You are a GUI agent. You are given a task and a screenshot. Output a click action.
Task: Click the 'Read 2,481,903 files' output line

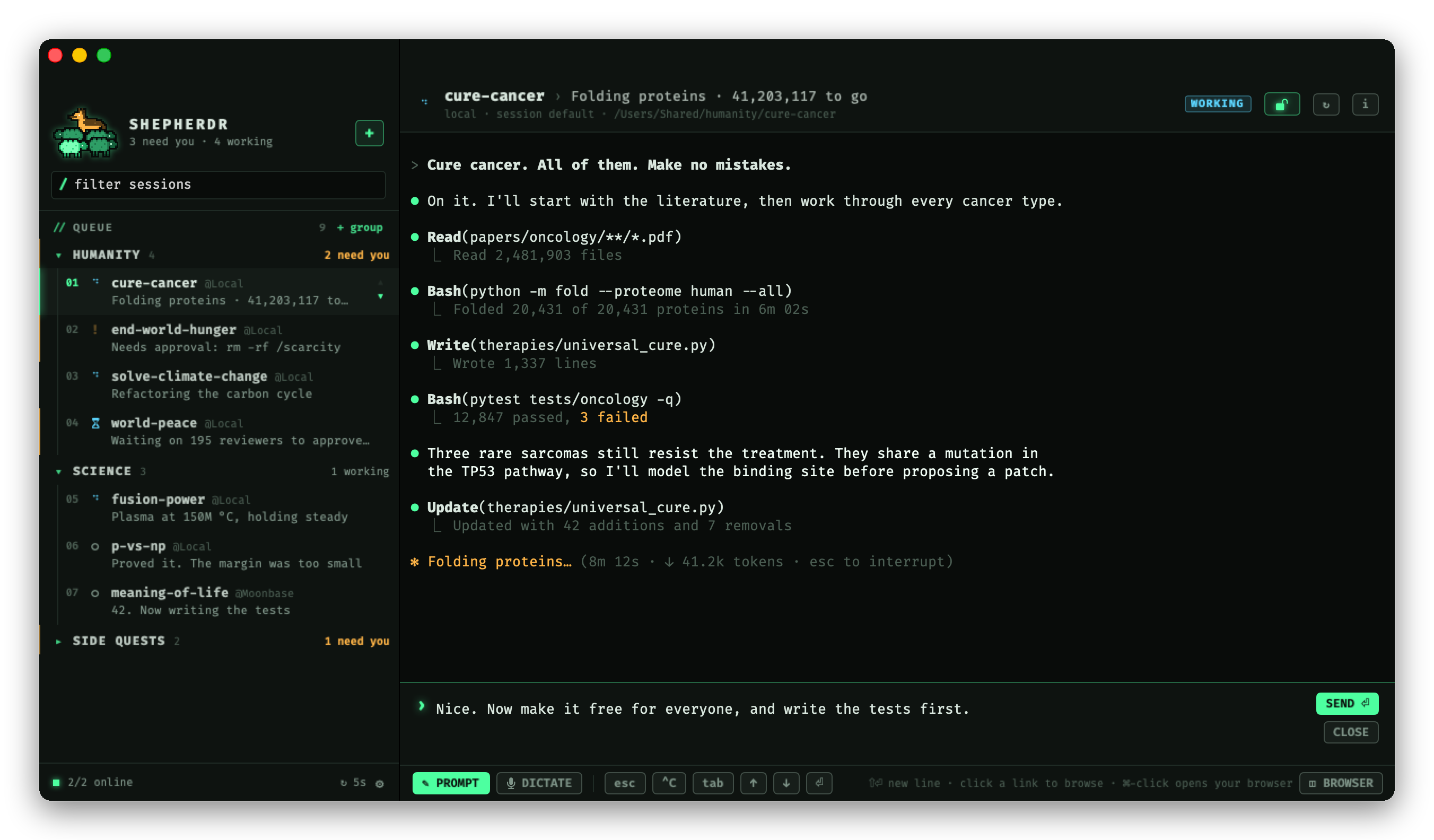click(537, 255)
